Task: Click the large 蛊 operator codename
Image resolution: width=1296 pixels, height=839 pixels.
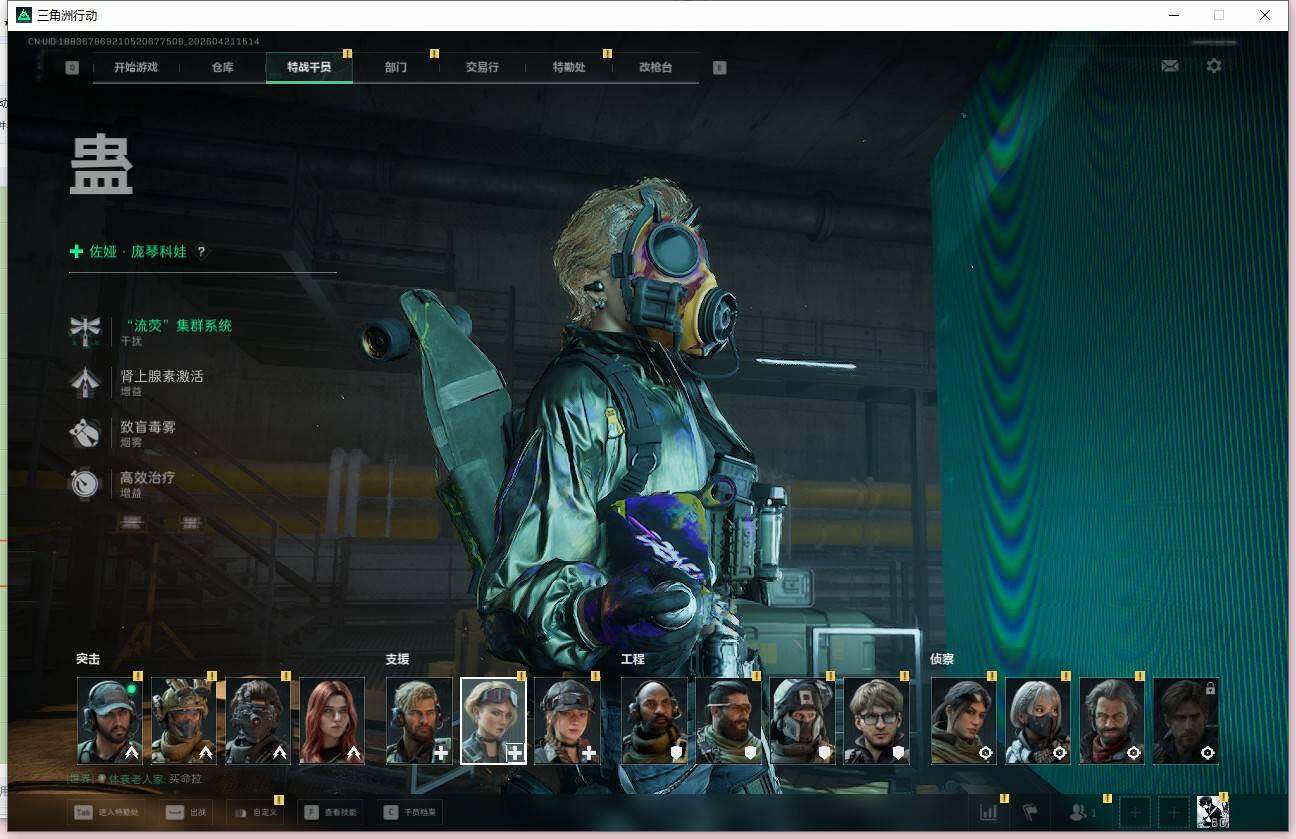Action: 101,164
